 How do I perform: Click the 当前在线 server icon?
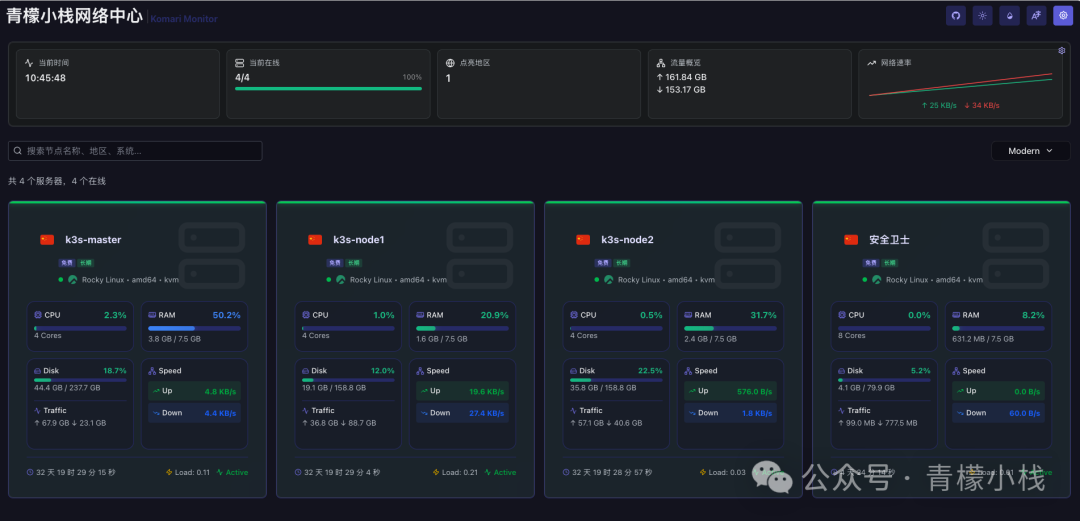(x=240, y=63)
